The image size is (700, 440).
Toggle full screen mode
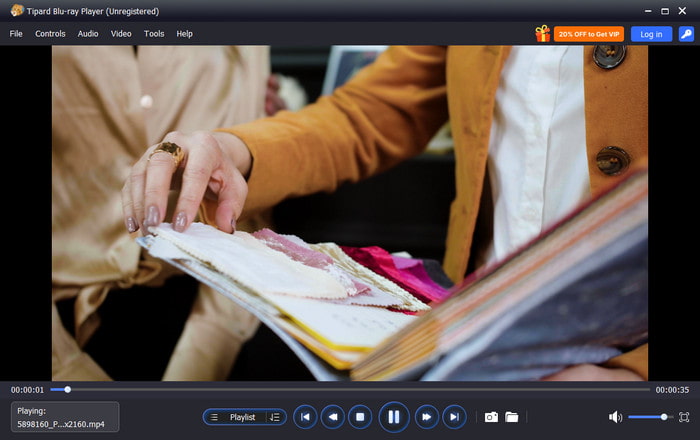point(684,417)
